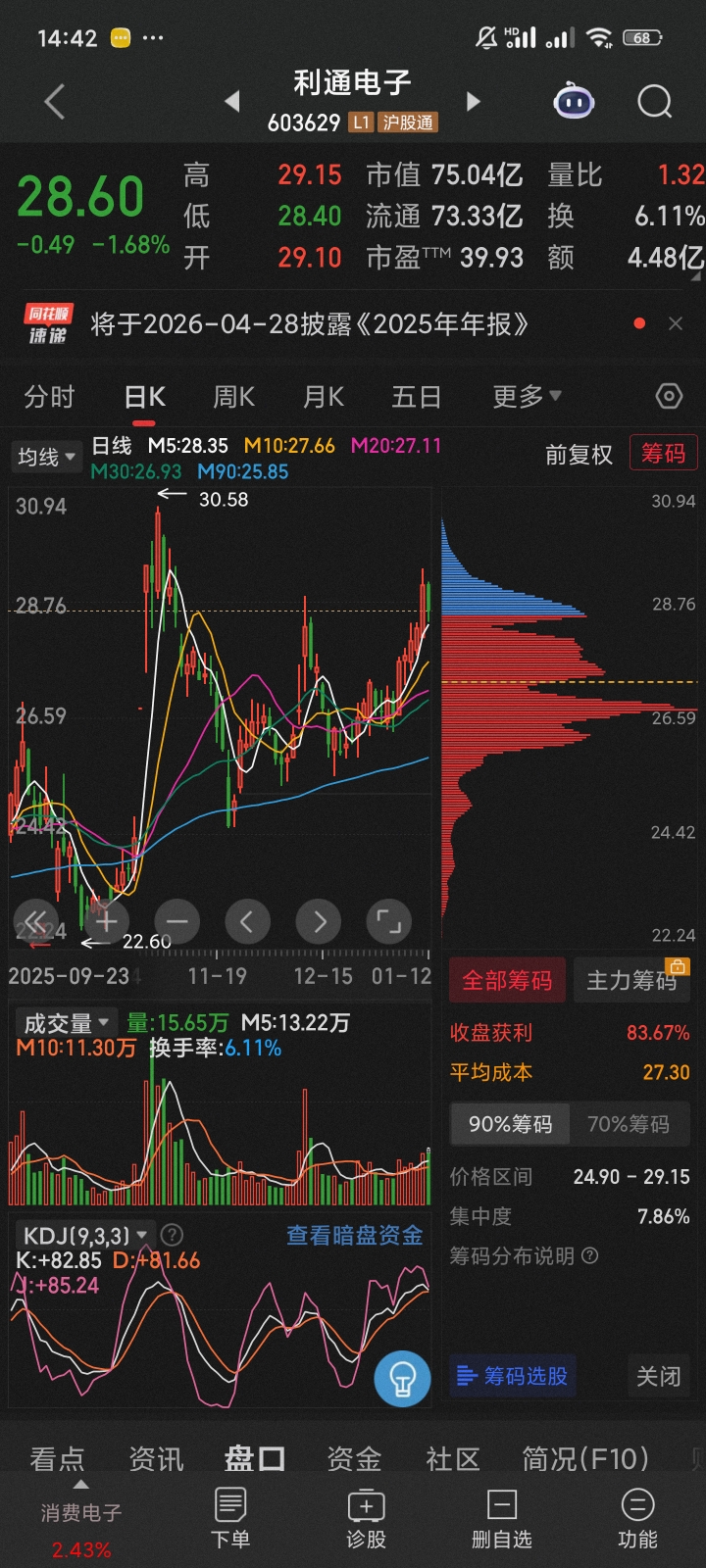Dismiss the annual report notice banner
Image resolution: width=706 pixels, height=1568 pixels.
click(x=676, y=323)
